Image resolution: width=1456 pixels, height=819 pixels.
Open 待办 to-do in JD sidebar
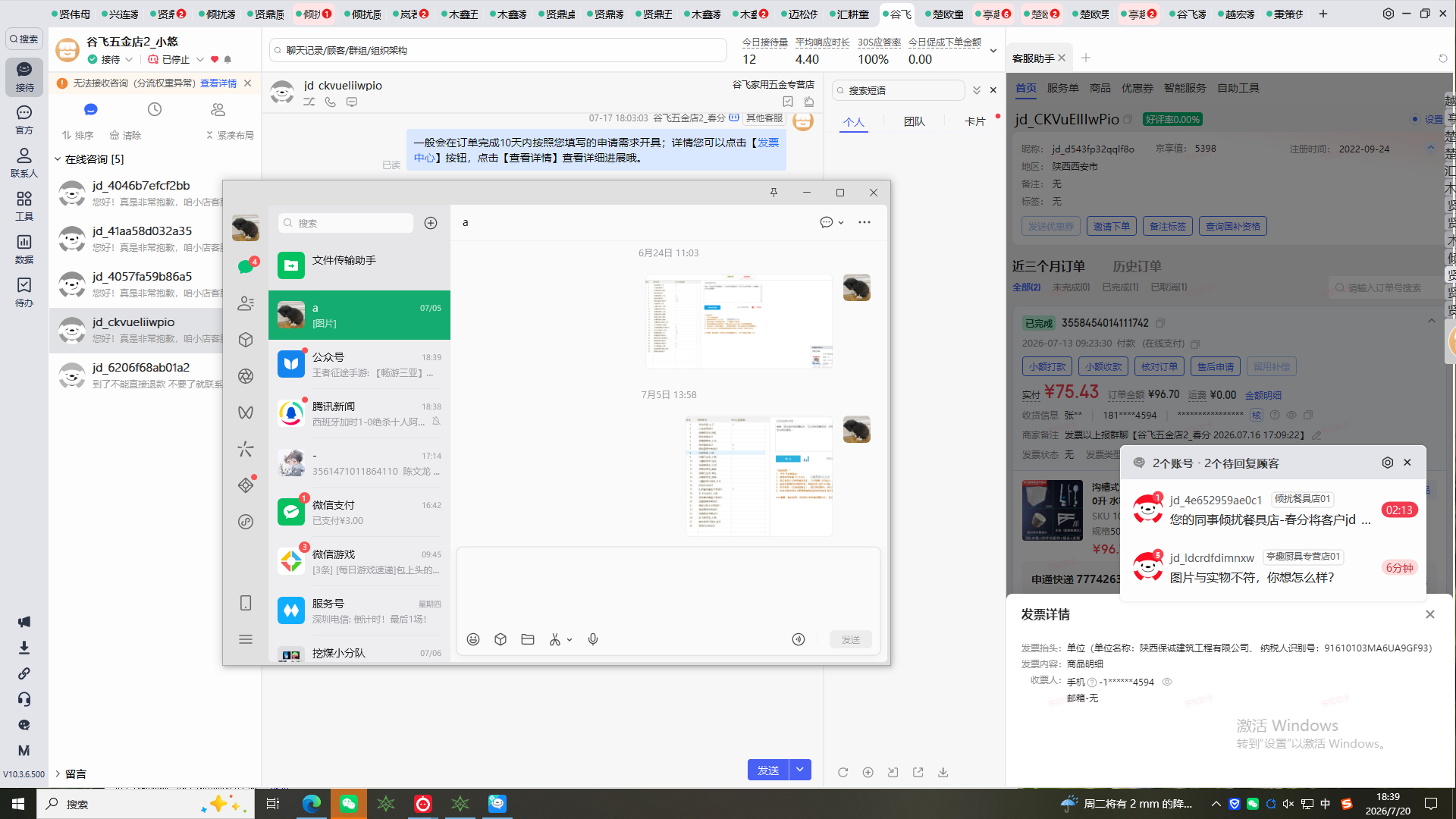pos(24,292)
